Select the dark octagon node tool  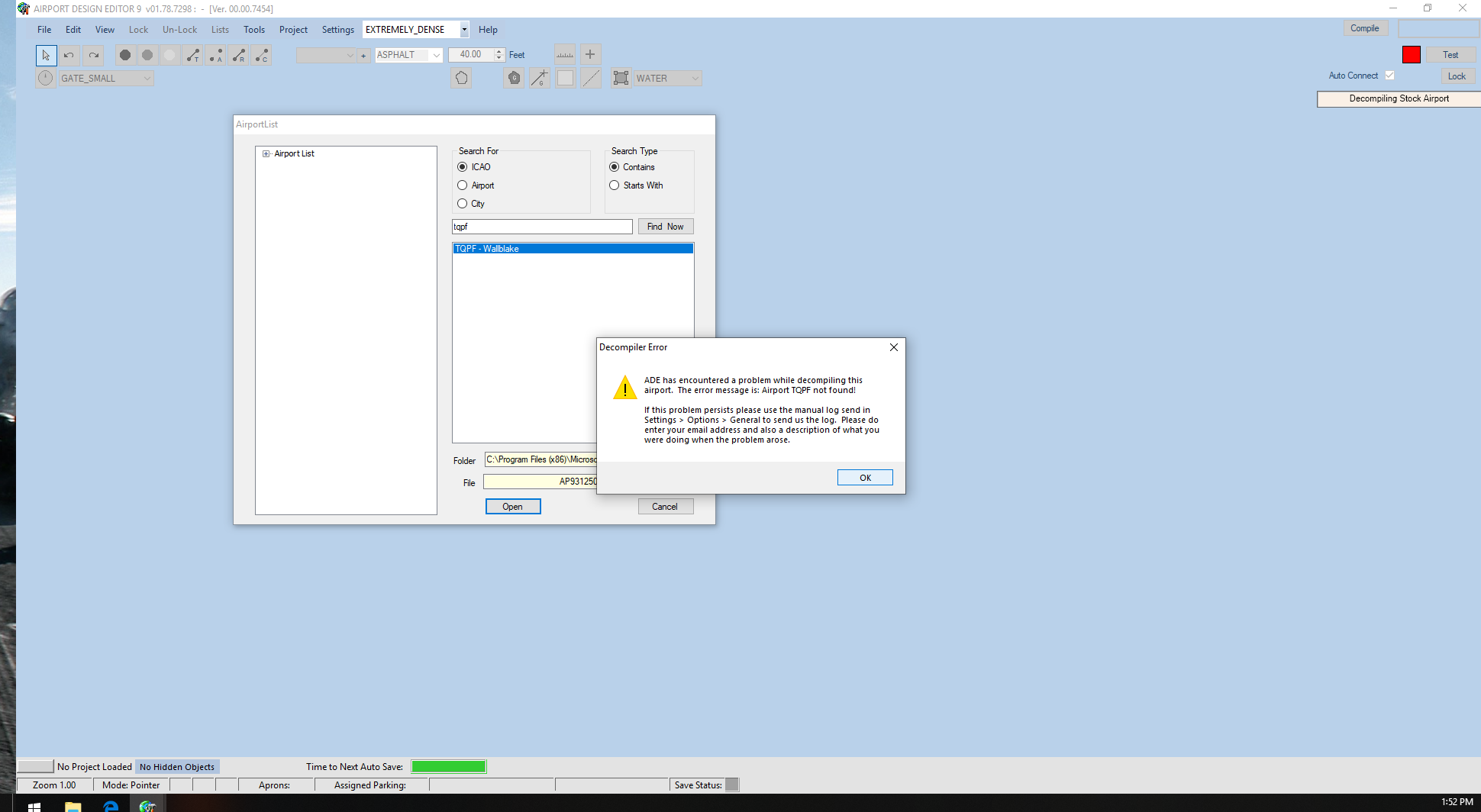click(125, 55)
